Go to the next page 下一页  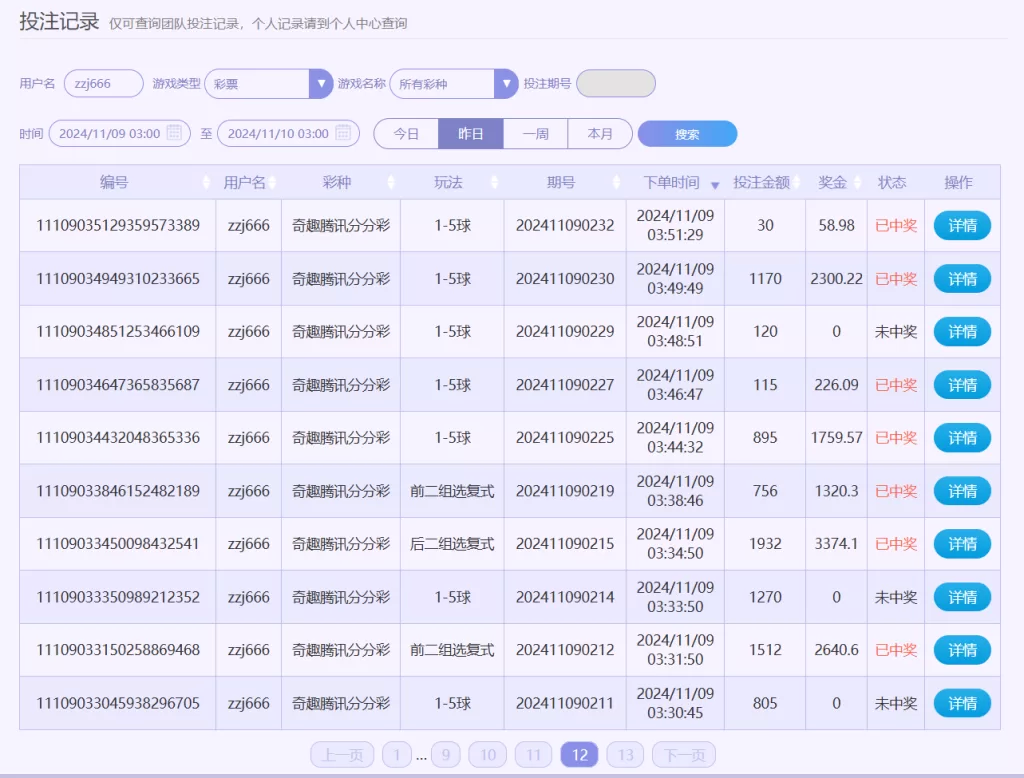684,755
